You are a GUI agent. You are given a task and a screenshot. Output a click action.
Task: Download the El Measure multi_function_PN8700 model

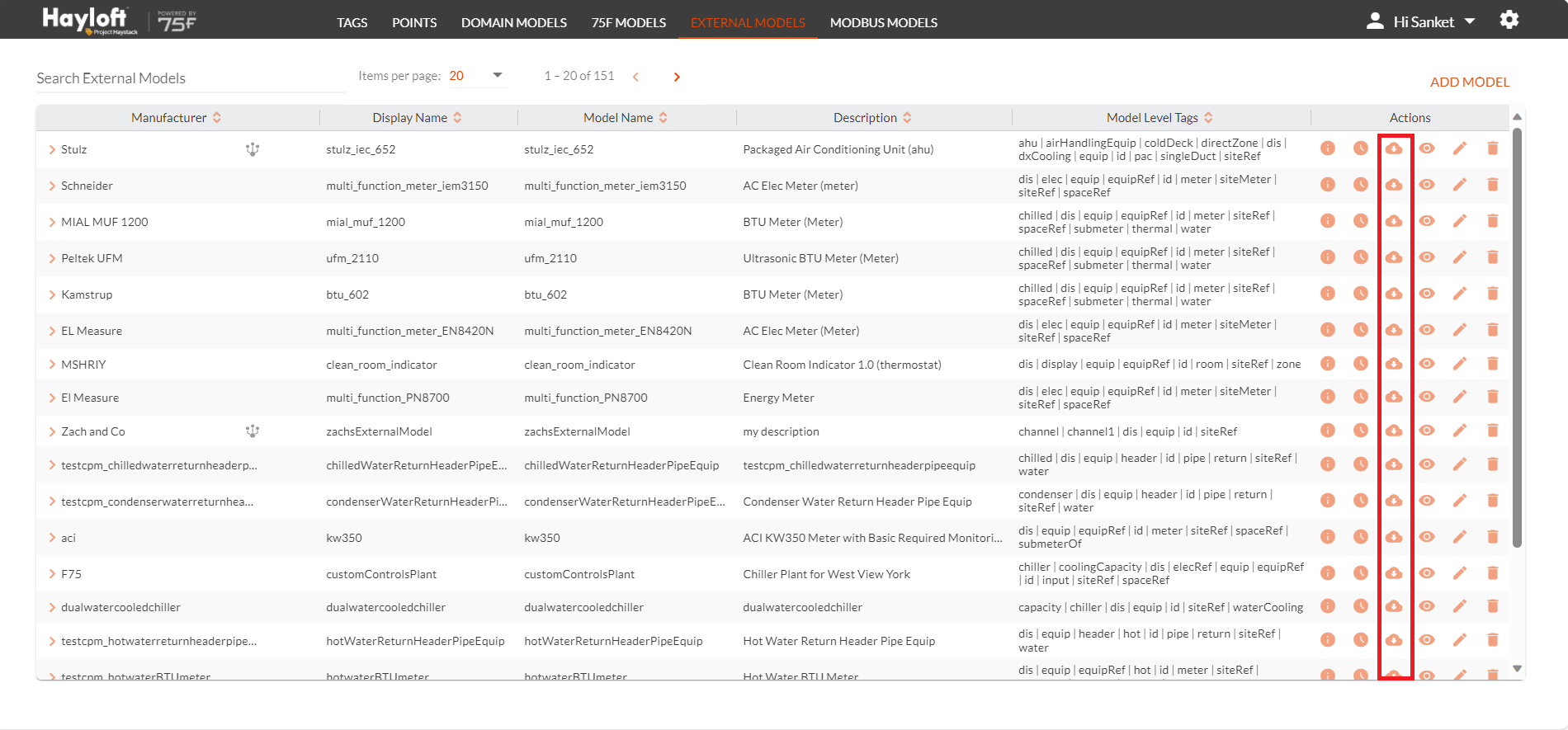[x=1394, y=397]
